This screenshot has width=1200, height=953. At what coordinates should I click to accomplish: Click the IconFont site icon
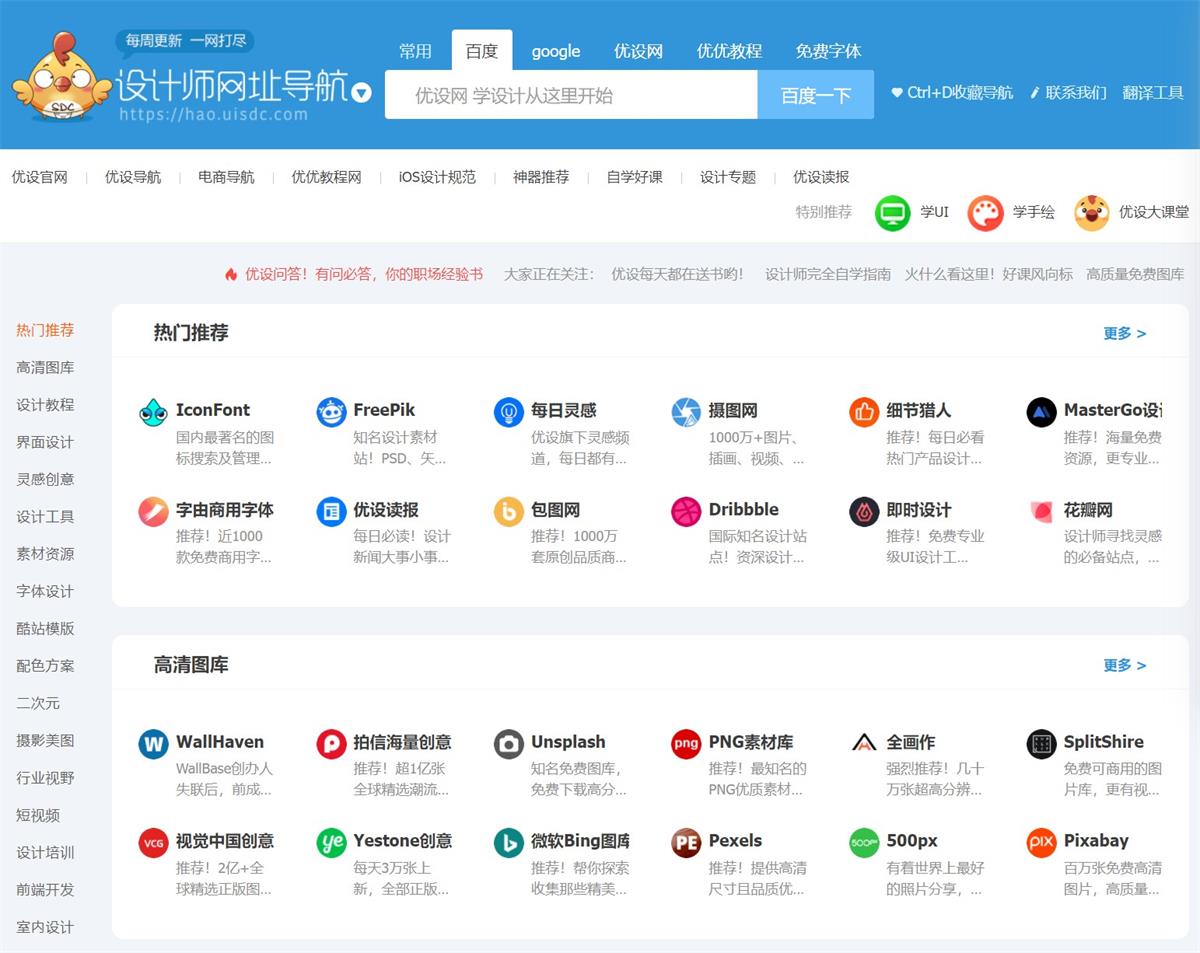pos(153,412)
